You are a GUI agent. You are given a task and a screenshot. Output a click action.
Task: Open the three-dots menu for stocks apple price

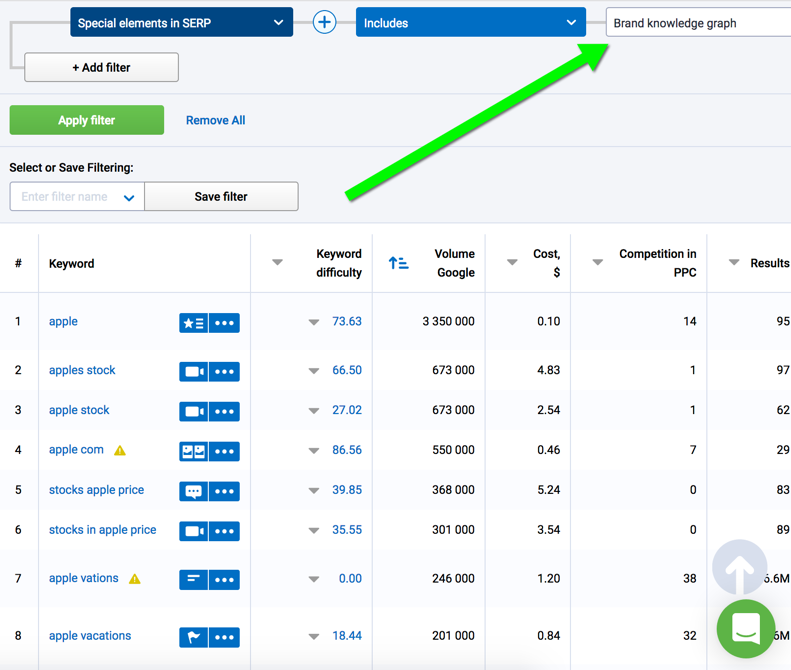224,491
